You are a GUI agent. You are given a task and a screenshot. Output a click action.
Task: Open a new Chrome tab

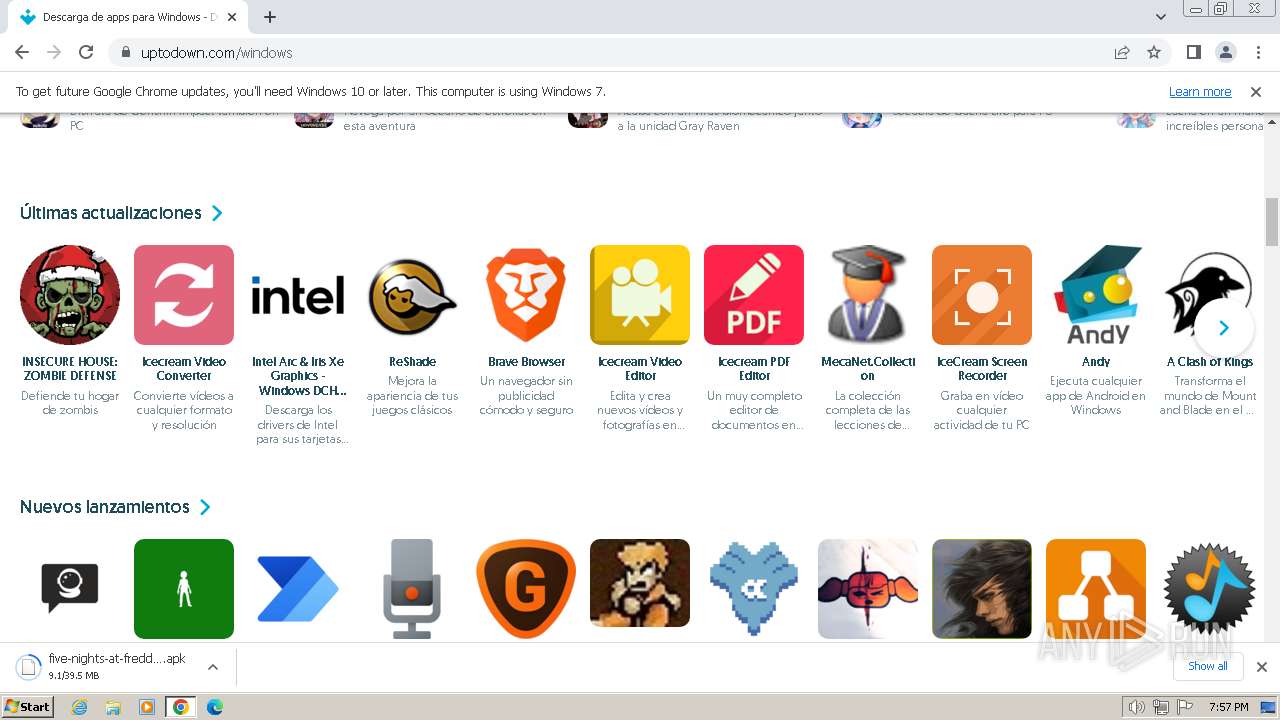(x=270, y=17)
